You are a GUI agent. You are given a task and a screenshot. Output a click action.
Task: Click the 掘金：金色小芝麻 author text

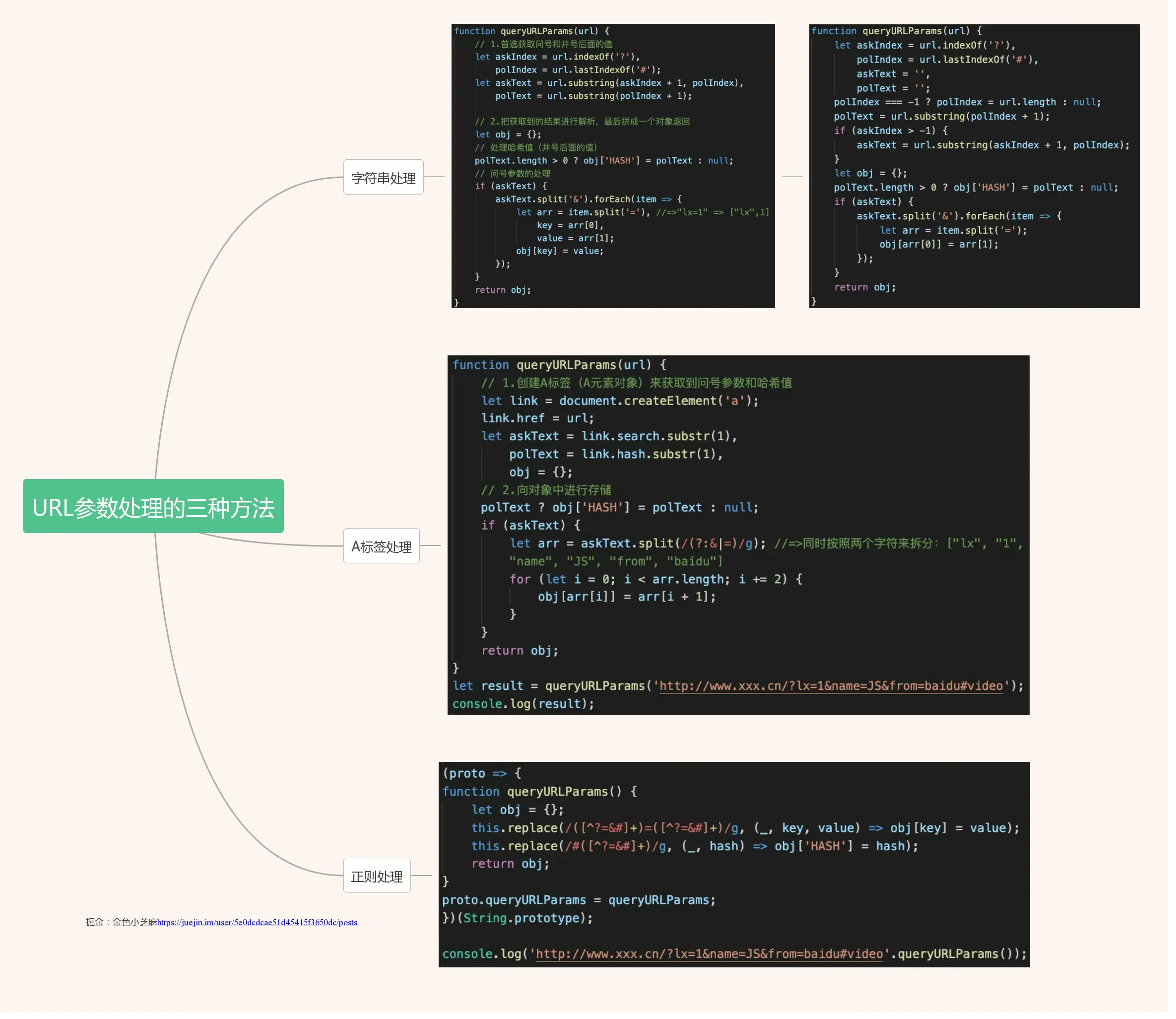121,922
